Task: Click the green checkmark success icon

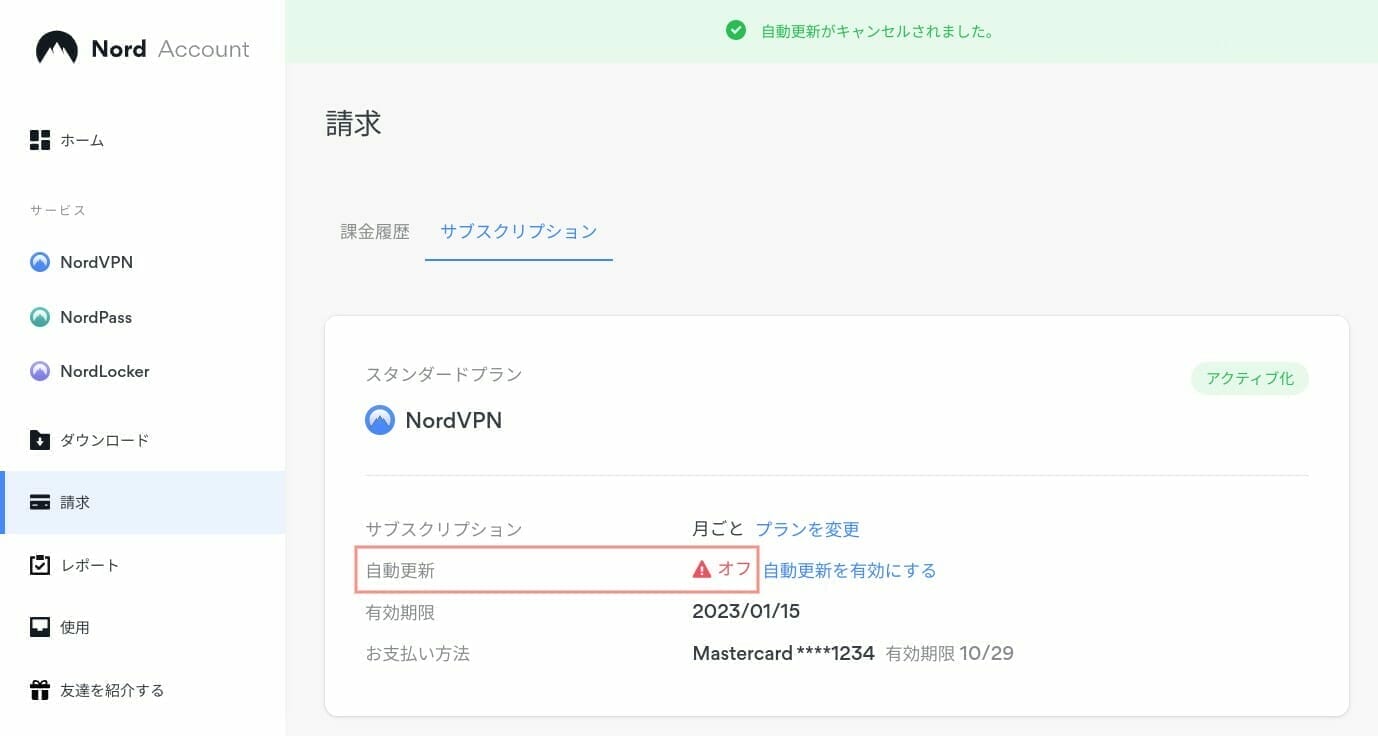Action: (x=736, y=31)
